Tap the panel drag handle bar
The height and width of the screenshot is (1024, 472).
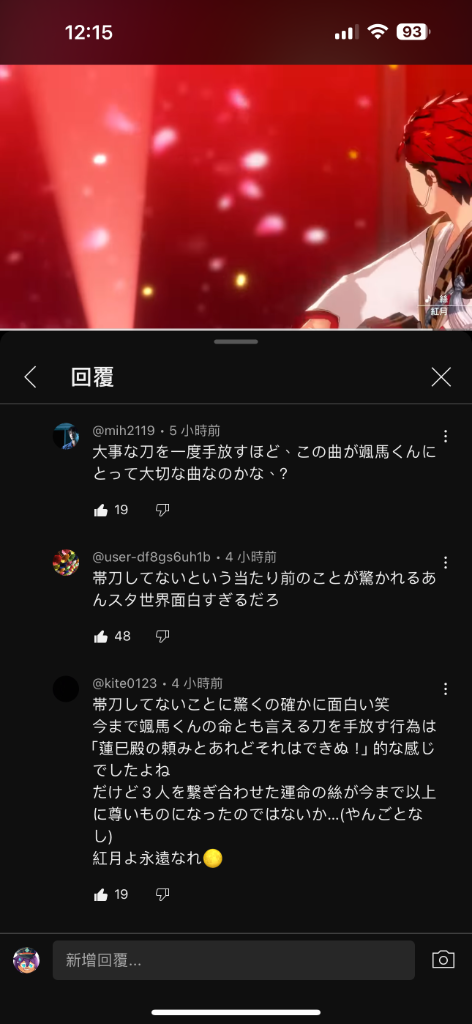(x=236, y=341)
